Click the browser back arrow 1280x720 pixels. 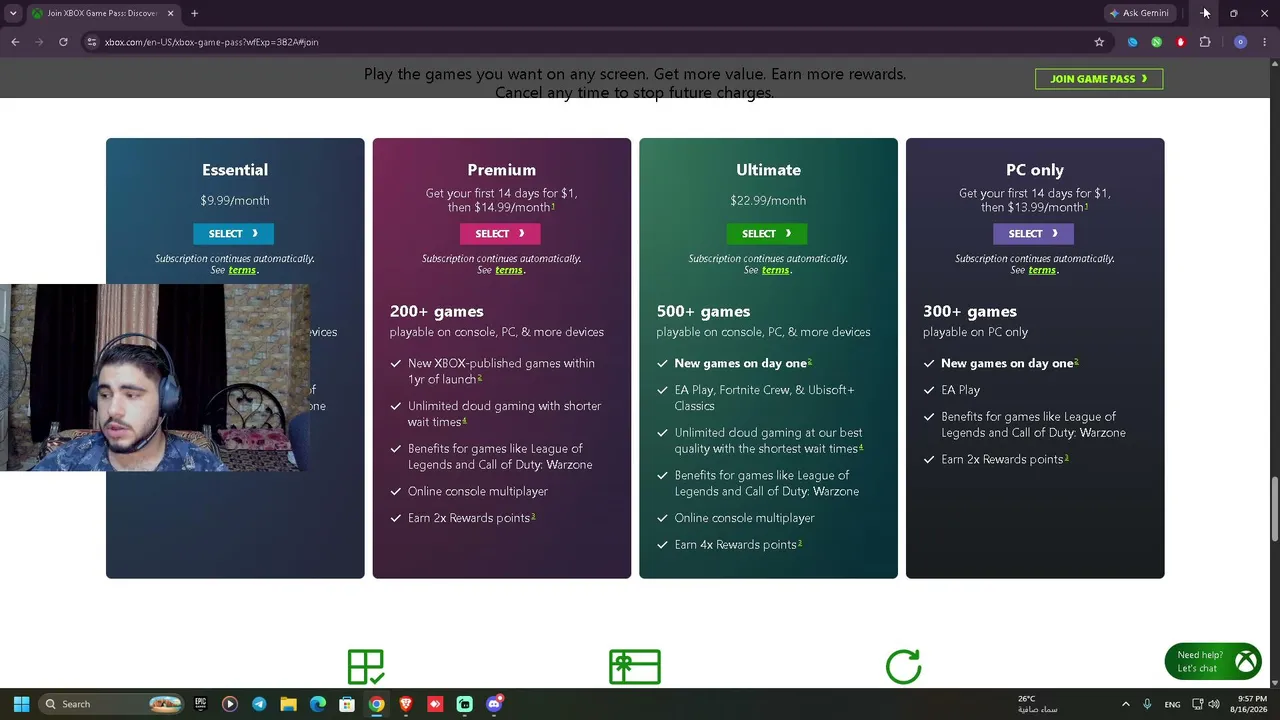click(15, 42)
